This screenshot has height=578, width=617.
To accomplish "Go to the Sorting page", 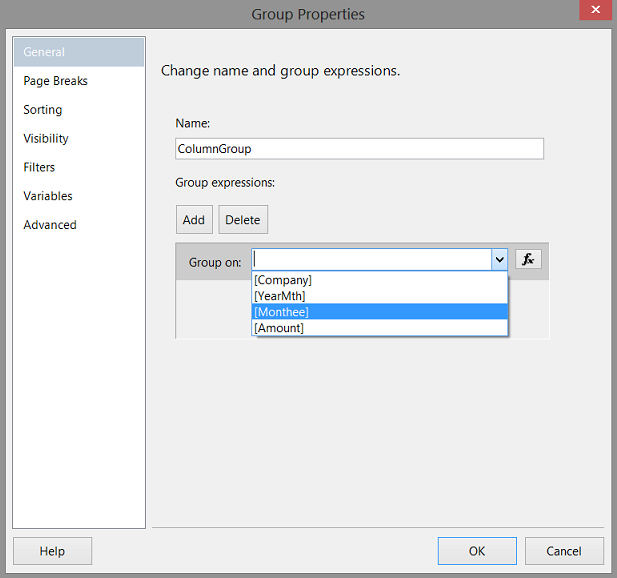I will coord(43,110).
